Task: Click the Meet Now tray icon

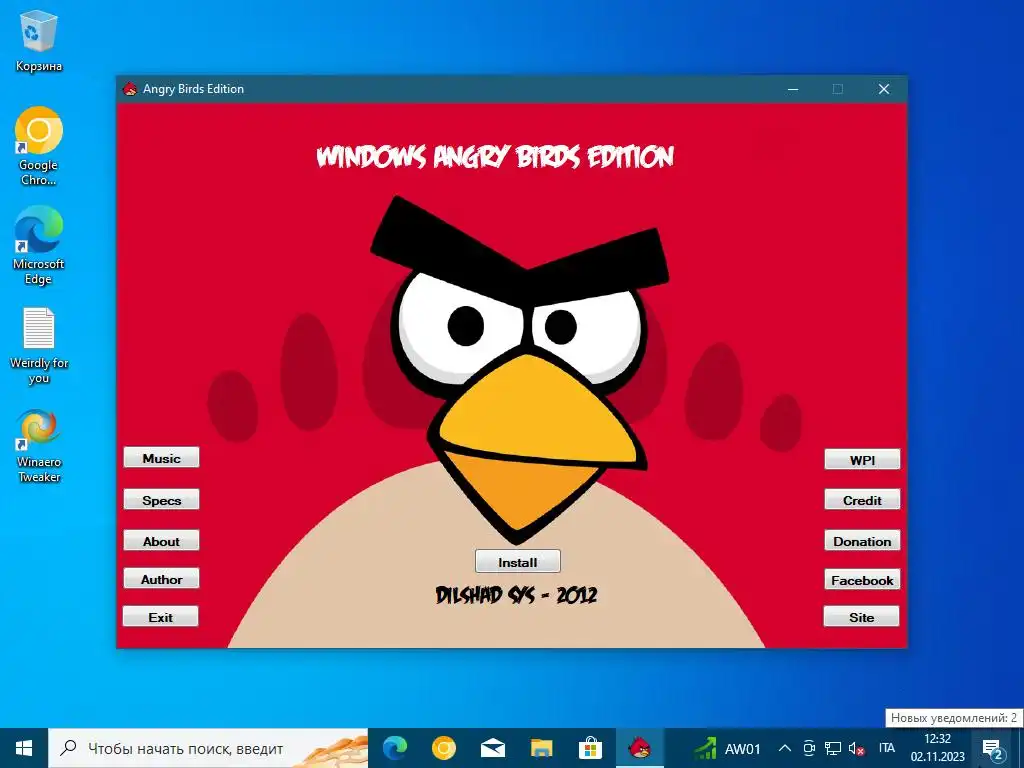Action: point(809,748)
